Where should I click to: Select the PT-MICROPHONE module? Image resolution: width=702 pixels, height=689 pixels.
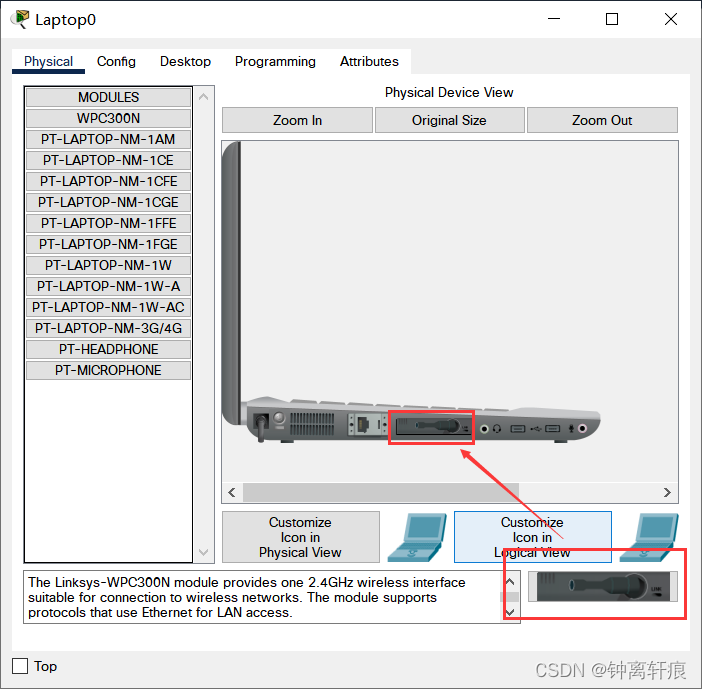(108, 370)
